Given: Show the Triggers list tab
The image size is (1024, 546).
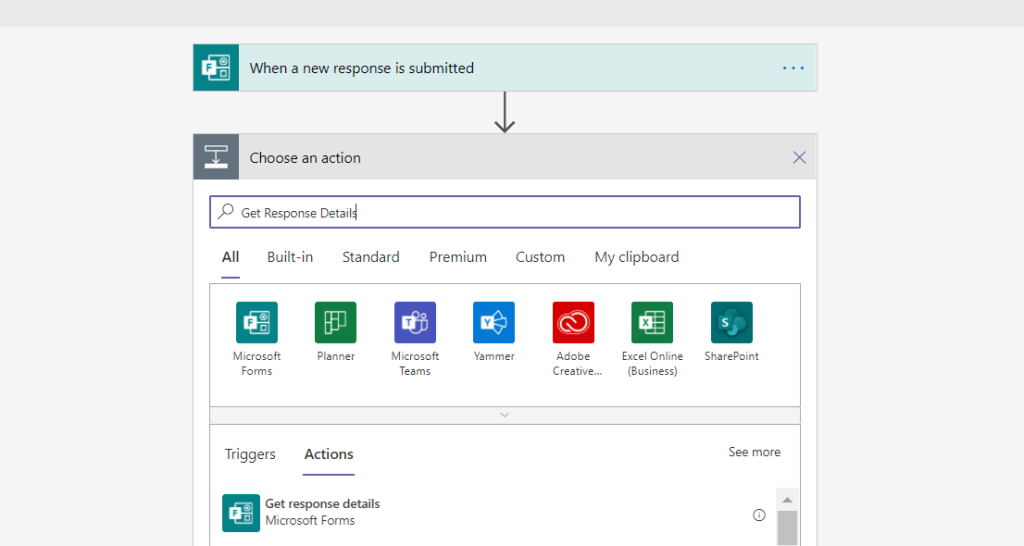Looking at the screenshot, I should tap(250, 454).
